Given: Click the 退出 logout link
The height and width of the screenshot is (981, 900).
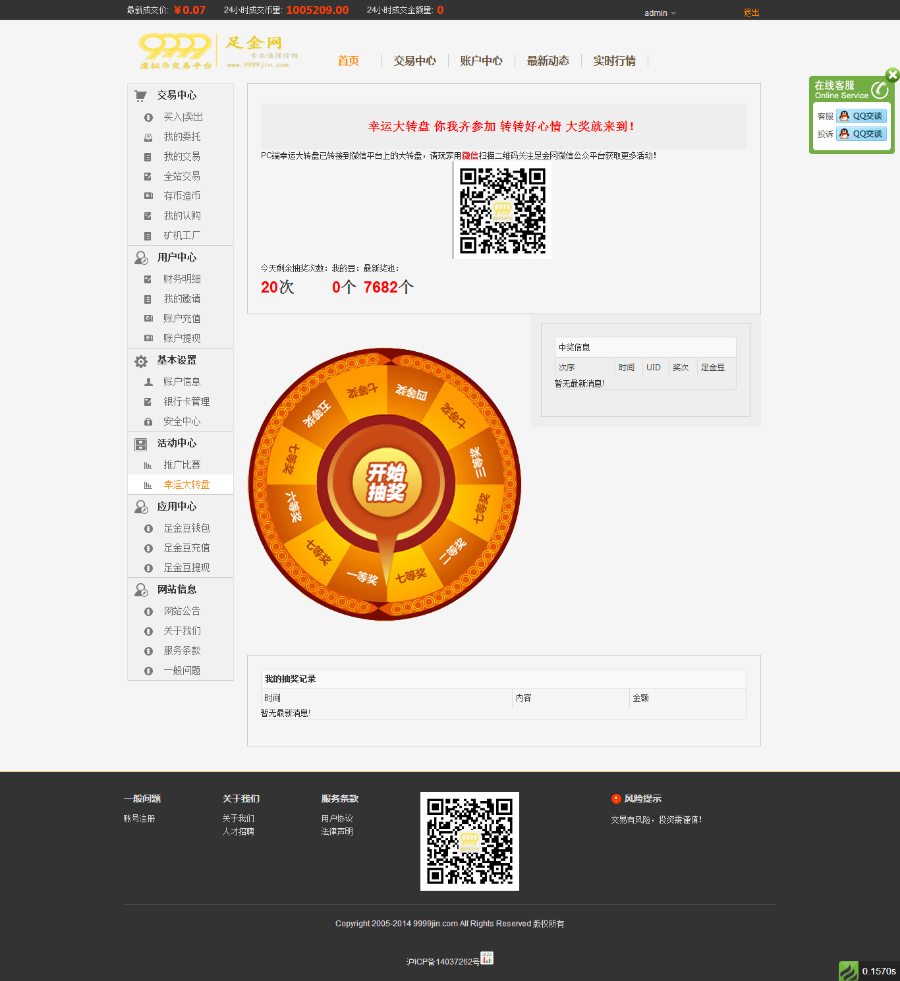Looking at the screenshot, I should 751,13.
